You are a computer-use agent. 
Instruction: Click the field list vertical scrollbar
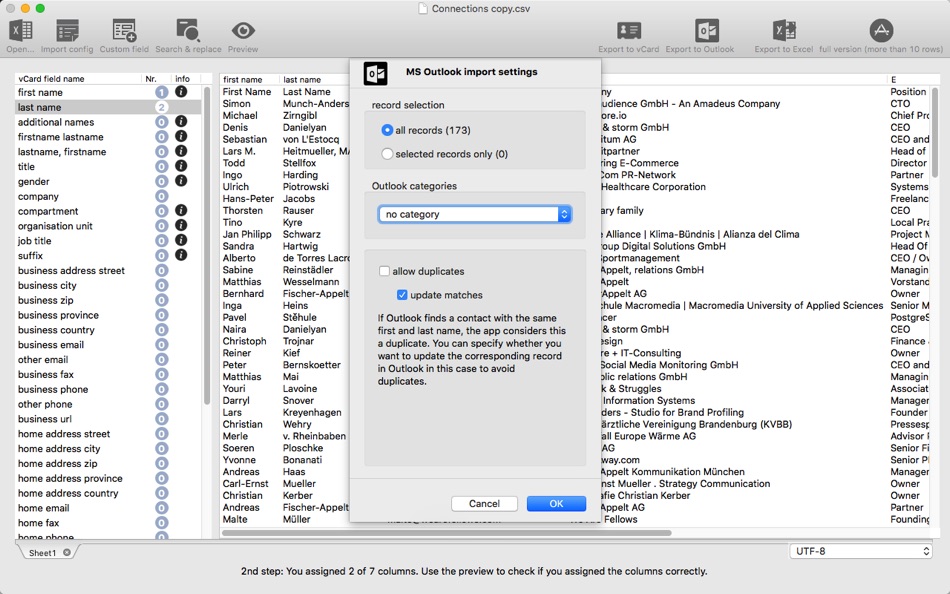click(x=207, y=245)
